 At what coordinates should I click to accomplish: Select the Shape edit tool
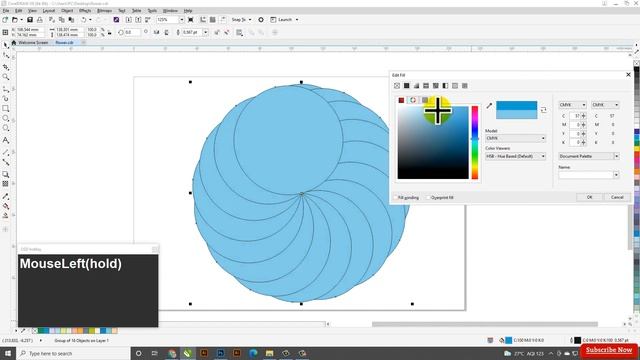tap(5, 56)
